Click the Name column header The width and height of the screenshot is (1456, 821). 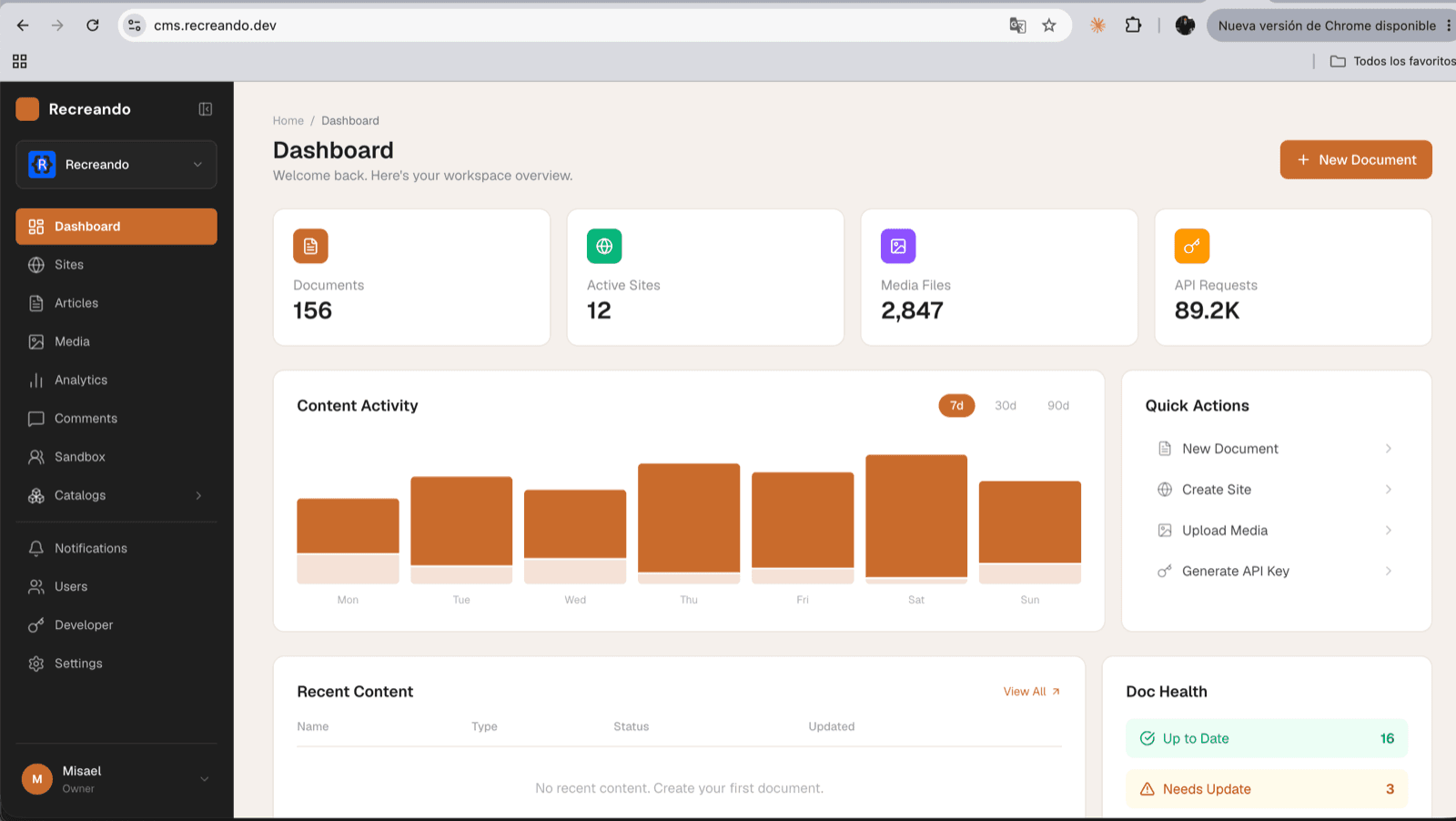313,726
